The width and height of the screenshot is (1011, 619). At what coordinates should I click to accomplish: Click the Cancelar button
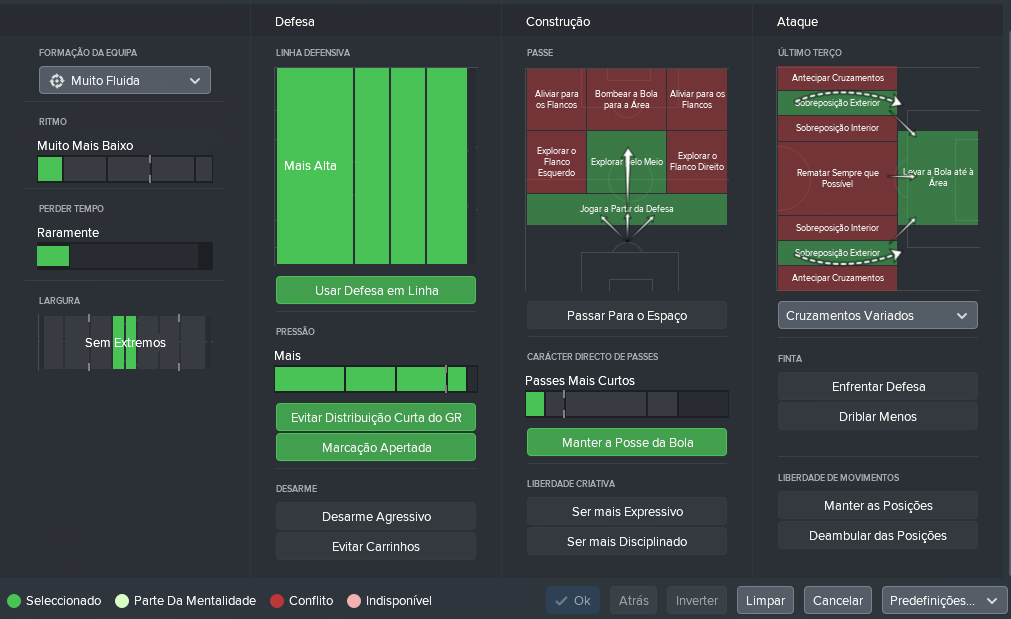tap(838, 600)
